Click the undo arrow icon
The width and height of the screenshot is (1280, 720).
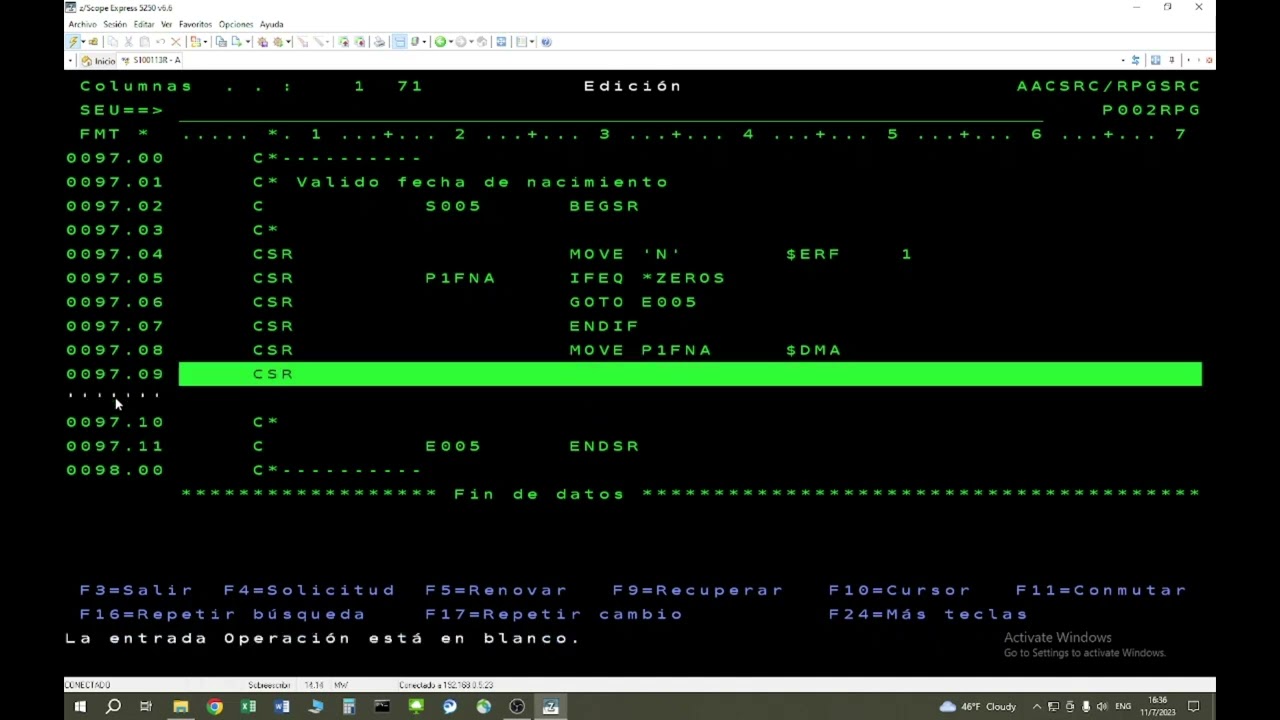pos(160,42)
